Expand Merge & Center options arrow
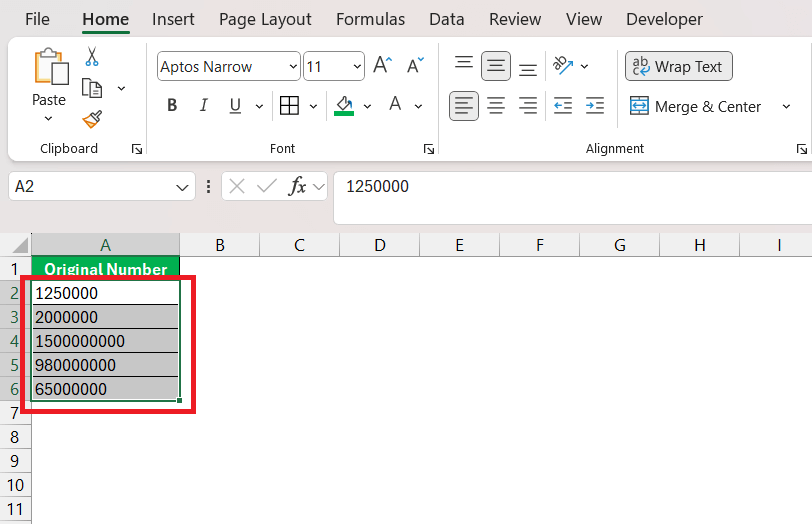Viewport: 812px width, 524px height. 786,107
